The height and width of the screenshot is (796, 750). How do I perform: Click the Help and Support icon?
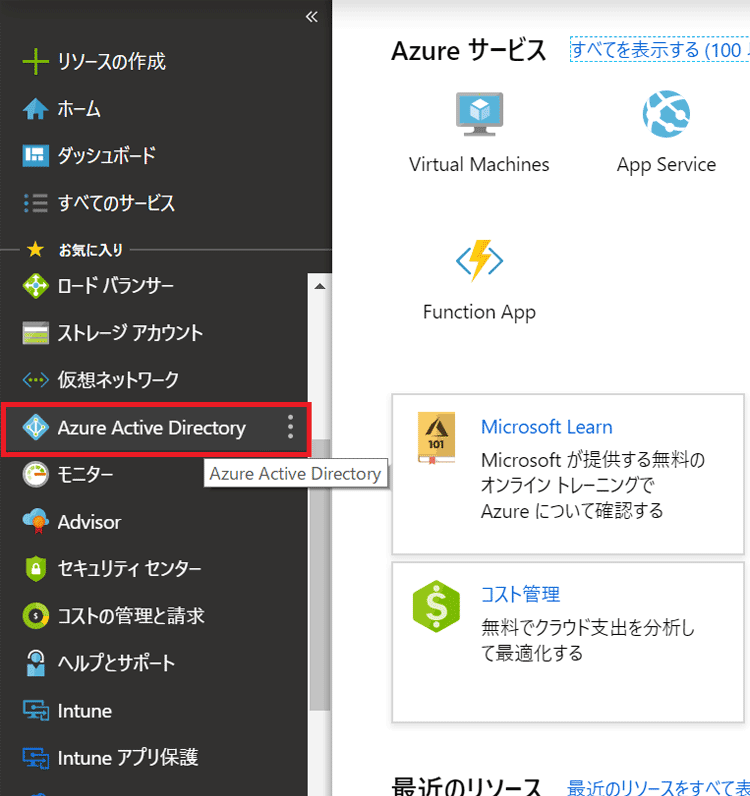[36, 663]
